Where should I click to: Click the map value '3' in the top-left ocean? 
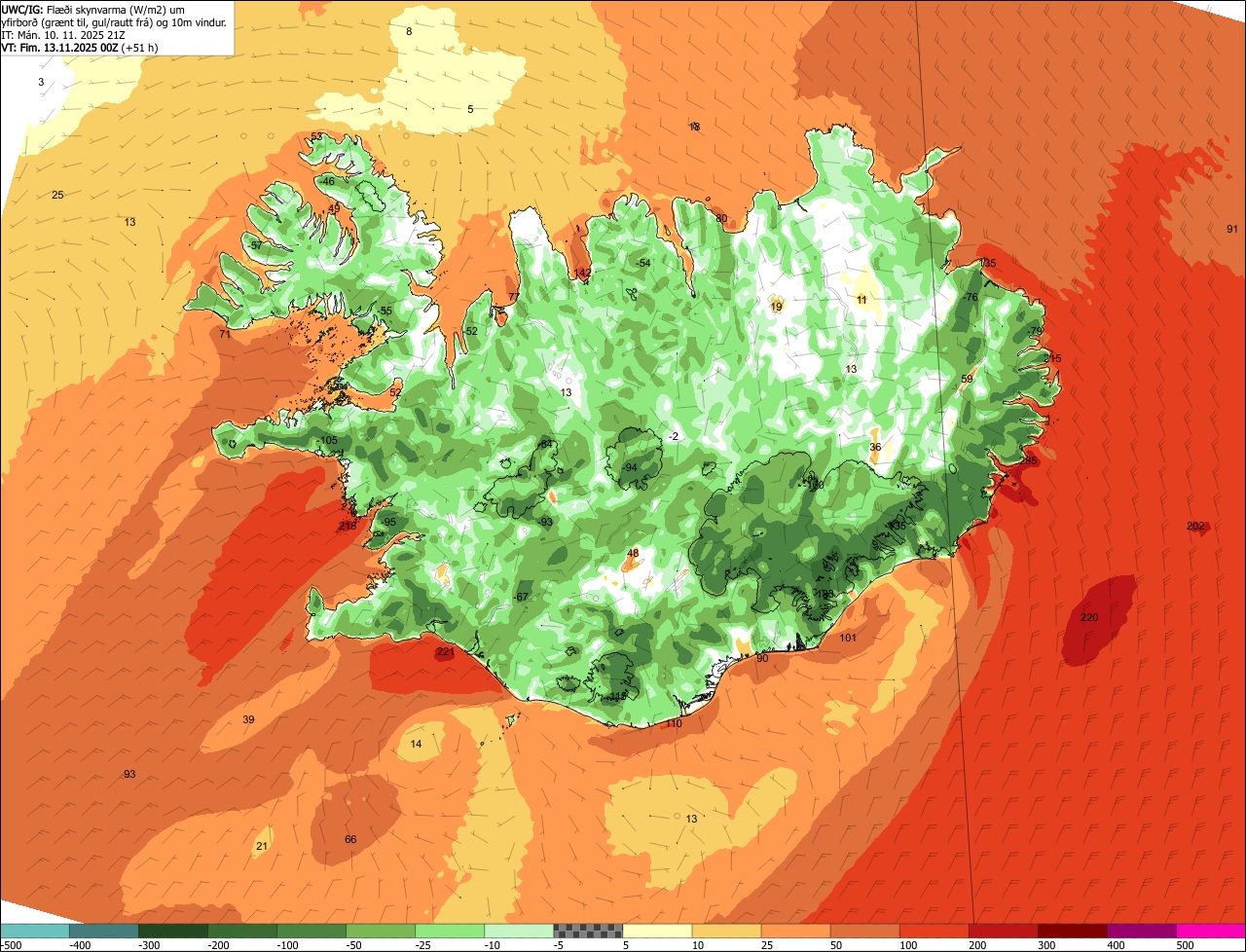tap(41, 83)
